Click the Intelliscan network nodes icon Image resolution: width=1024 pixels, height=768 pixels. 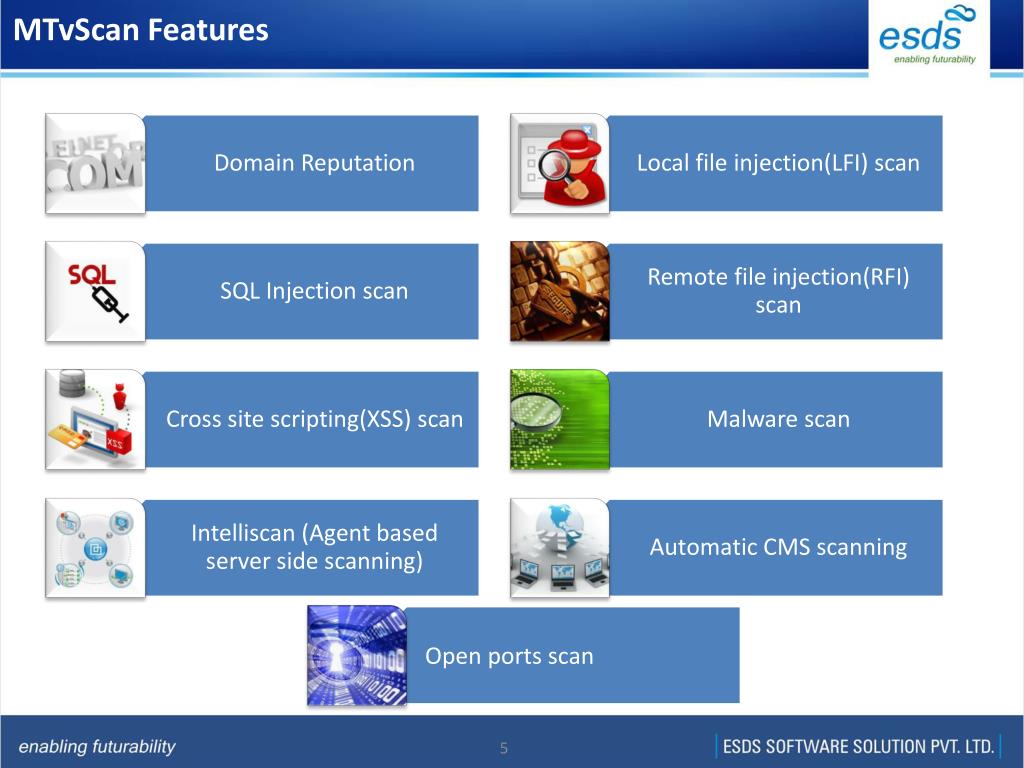point(95,548)
